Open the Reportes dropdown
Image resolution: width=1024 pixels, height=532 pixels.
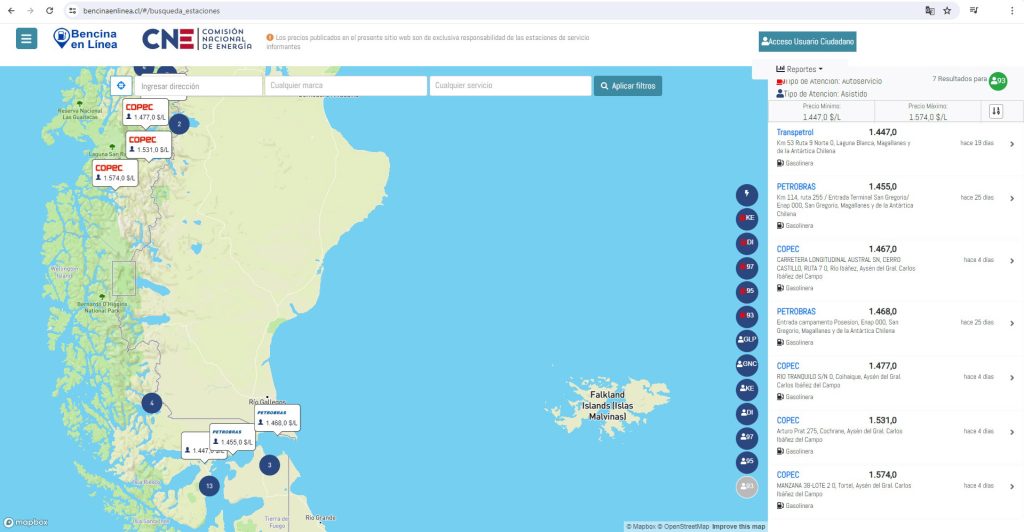click(x=800, y=69)
